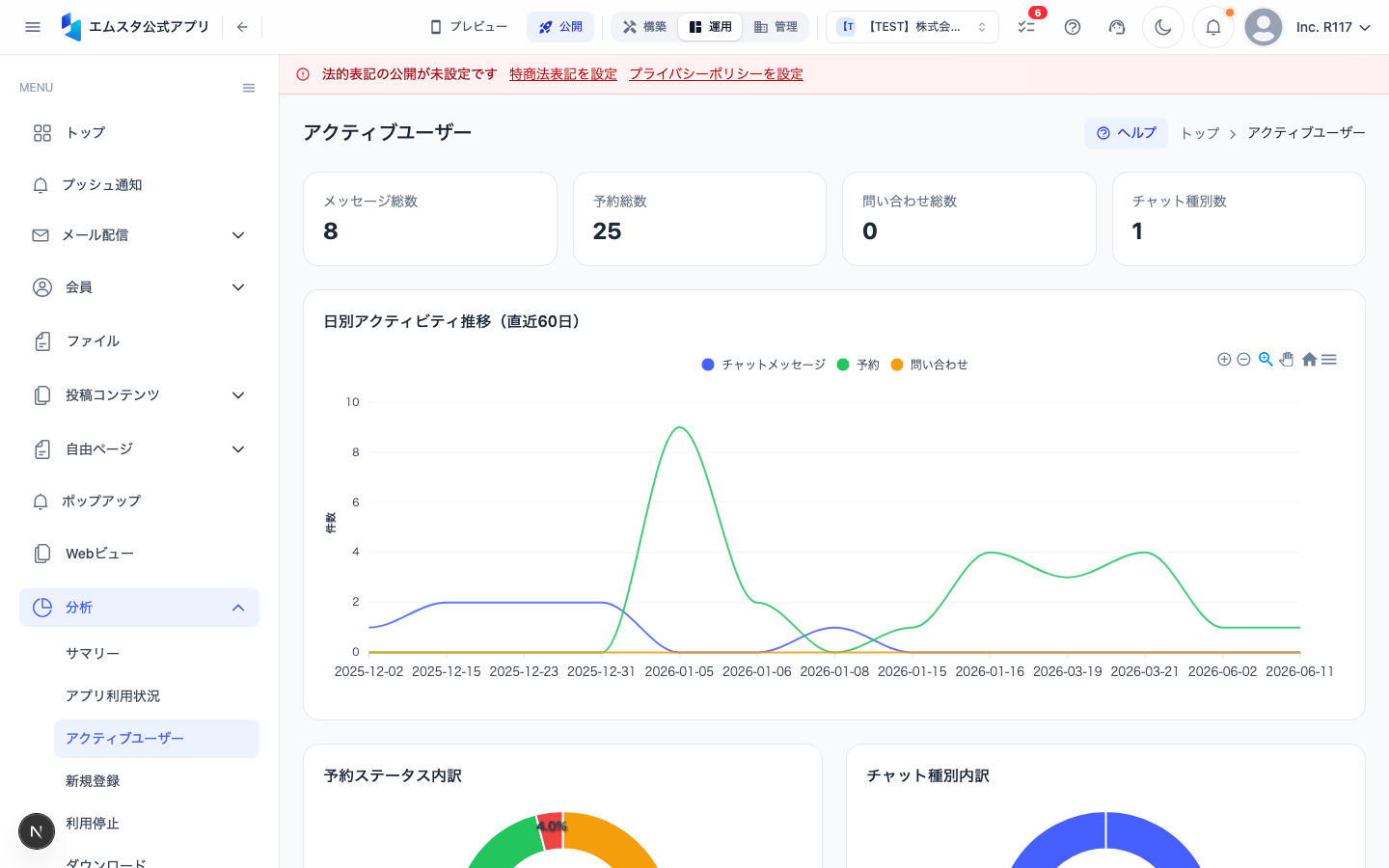Switch to the 構築 mode tab
This screenshot has height=868, width=1389.
pyautogui.click(x=645, y=27)
